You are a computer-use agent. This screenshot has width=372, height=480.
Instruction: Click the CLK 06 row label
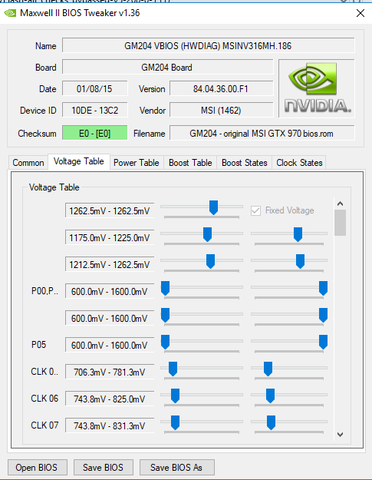(44, 399)
